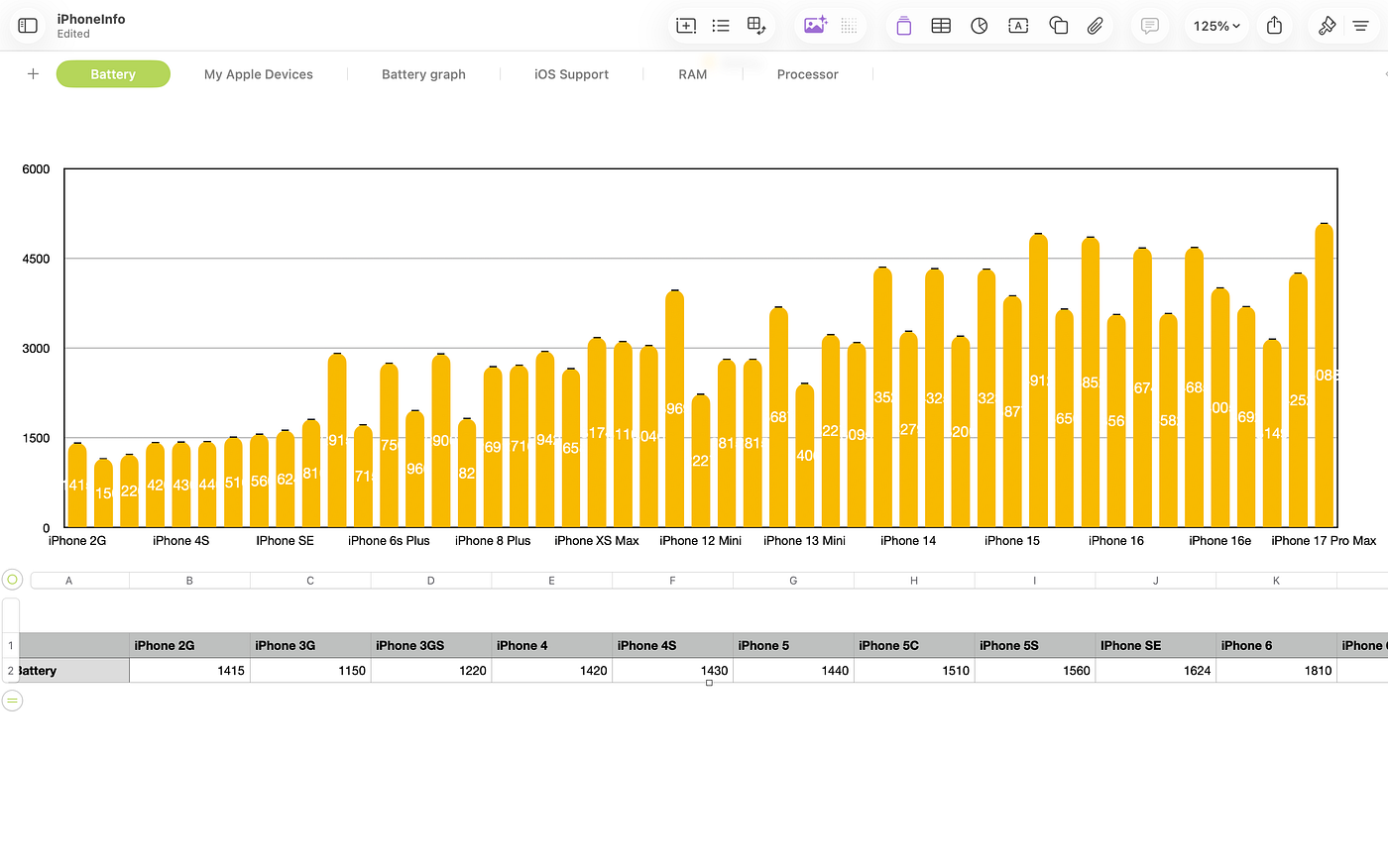Select the iPhone 3G header cell
1388x868 pixels.
click(310, 645)
